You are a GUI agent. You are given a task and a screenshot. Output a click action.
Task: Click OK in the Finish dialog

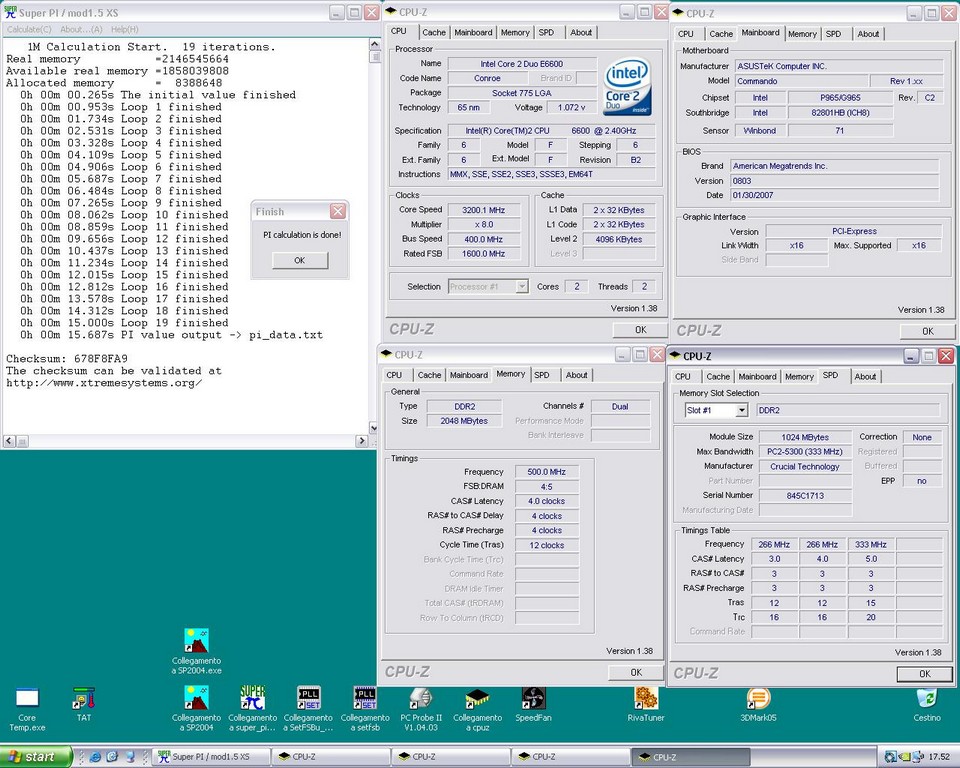tap(299, 260)
